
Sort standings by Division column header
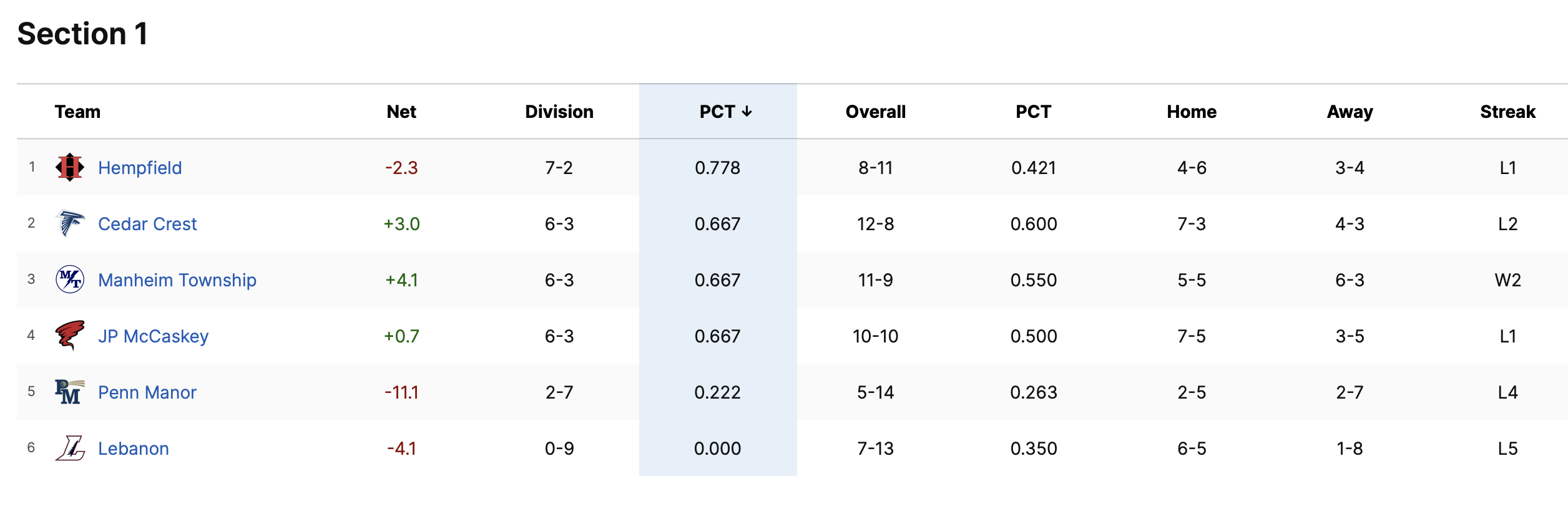(559, 112)
